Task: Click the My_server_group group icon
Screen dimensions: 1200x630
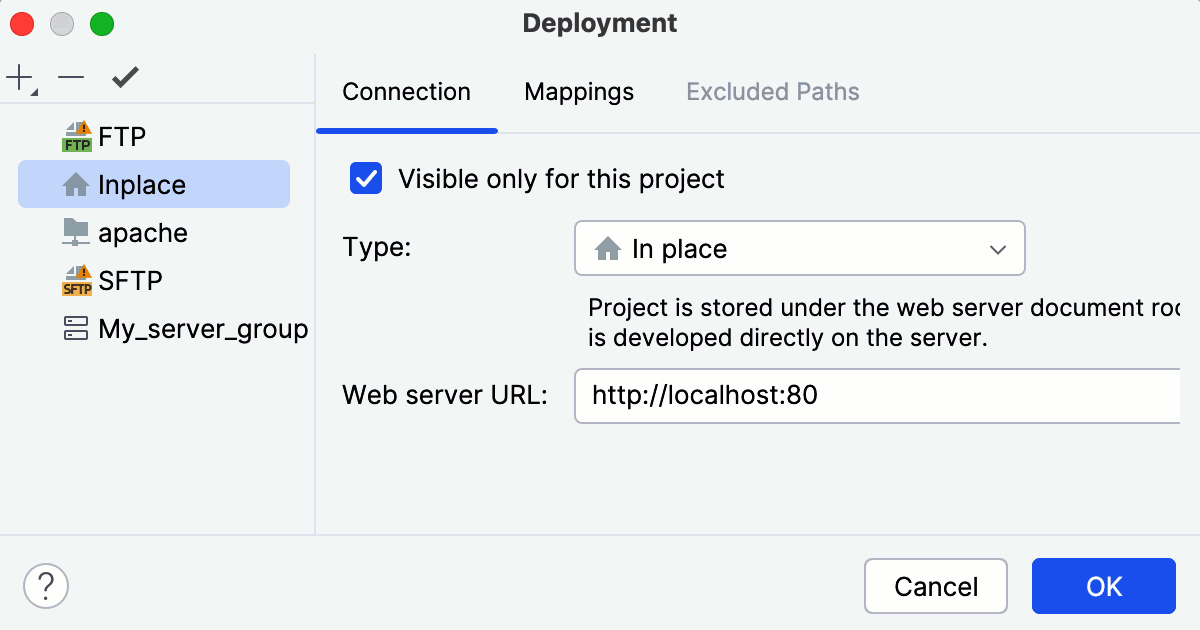Action: (x=77, y=329)
